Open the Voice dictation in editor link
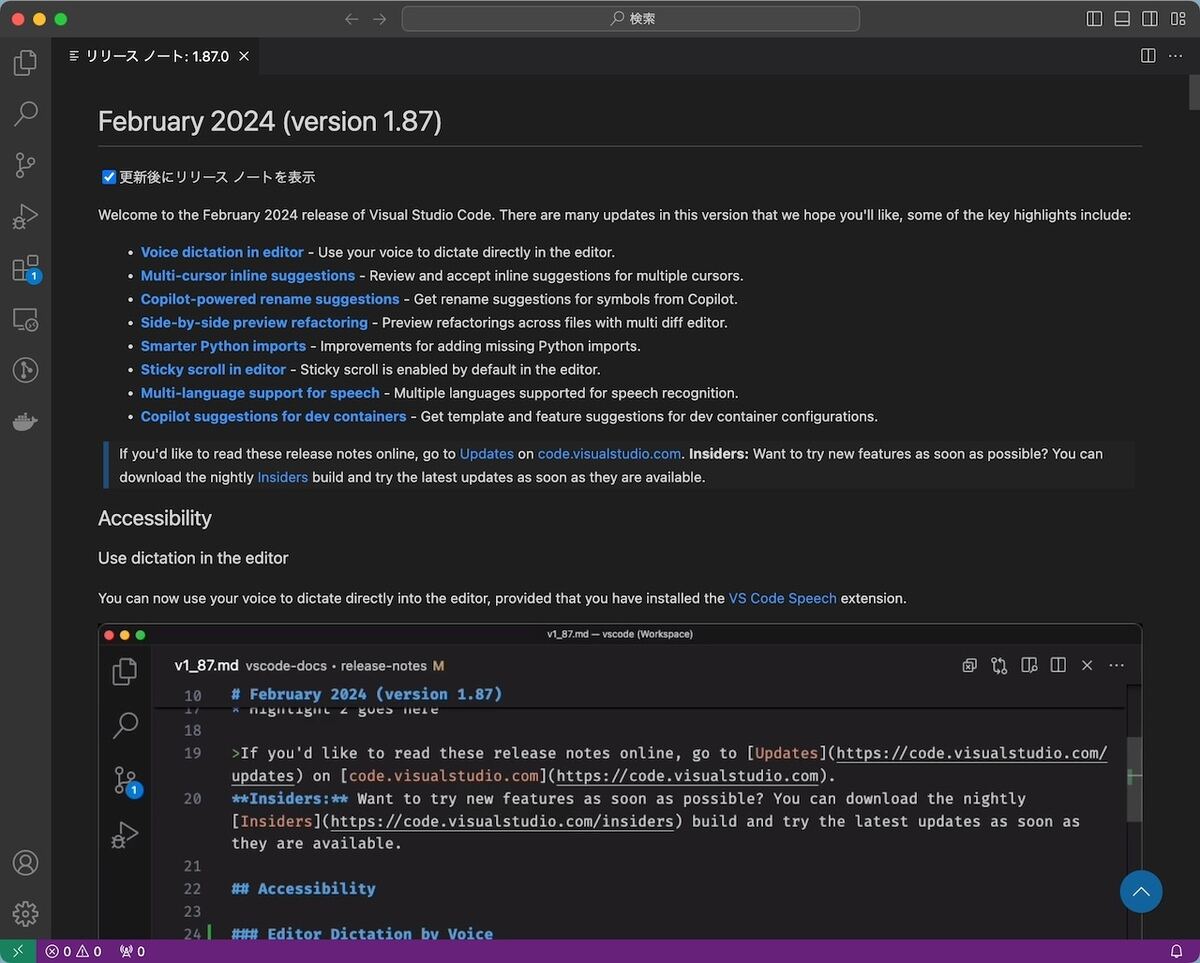The image size is (1200, 963). point(222,252)
